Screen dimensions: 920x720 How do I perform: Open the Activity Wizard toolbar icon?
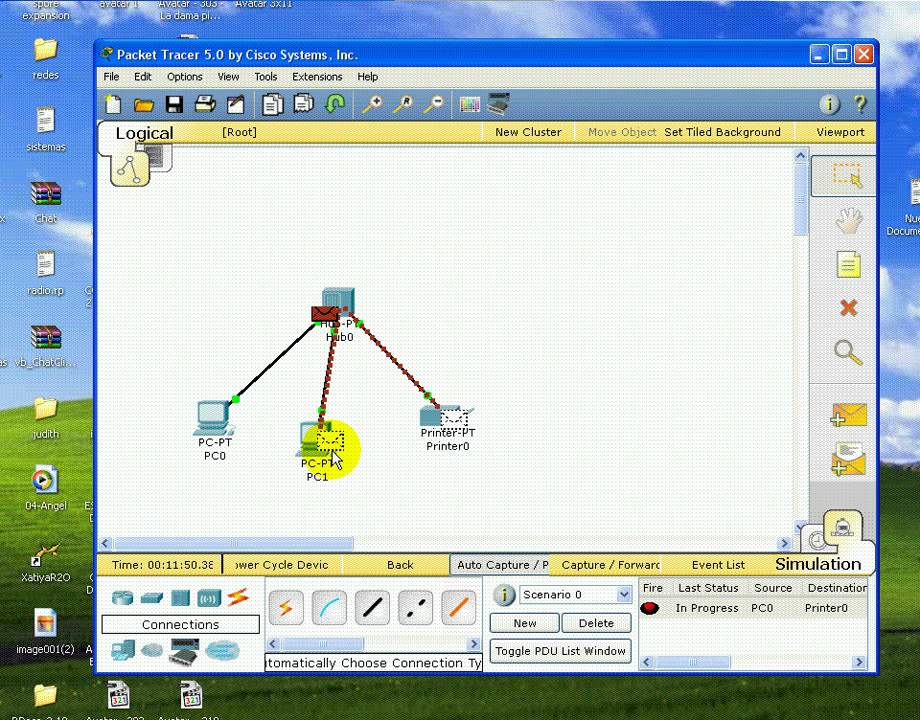click(x=235, y=104)
